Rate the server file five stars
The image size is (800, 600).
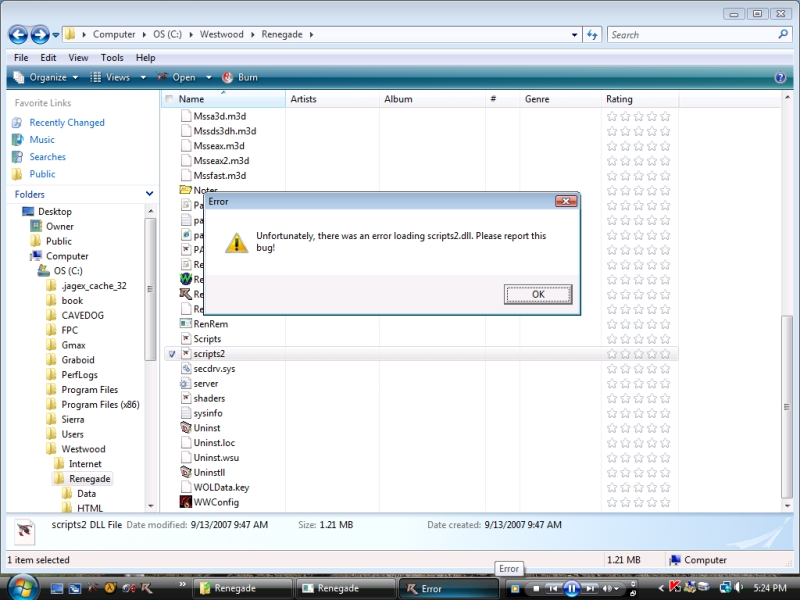[665, 384]
